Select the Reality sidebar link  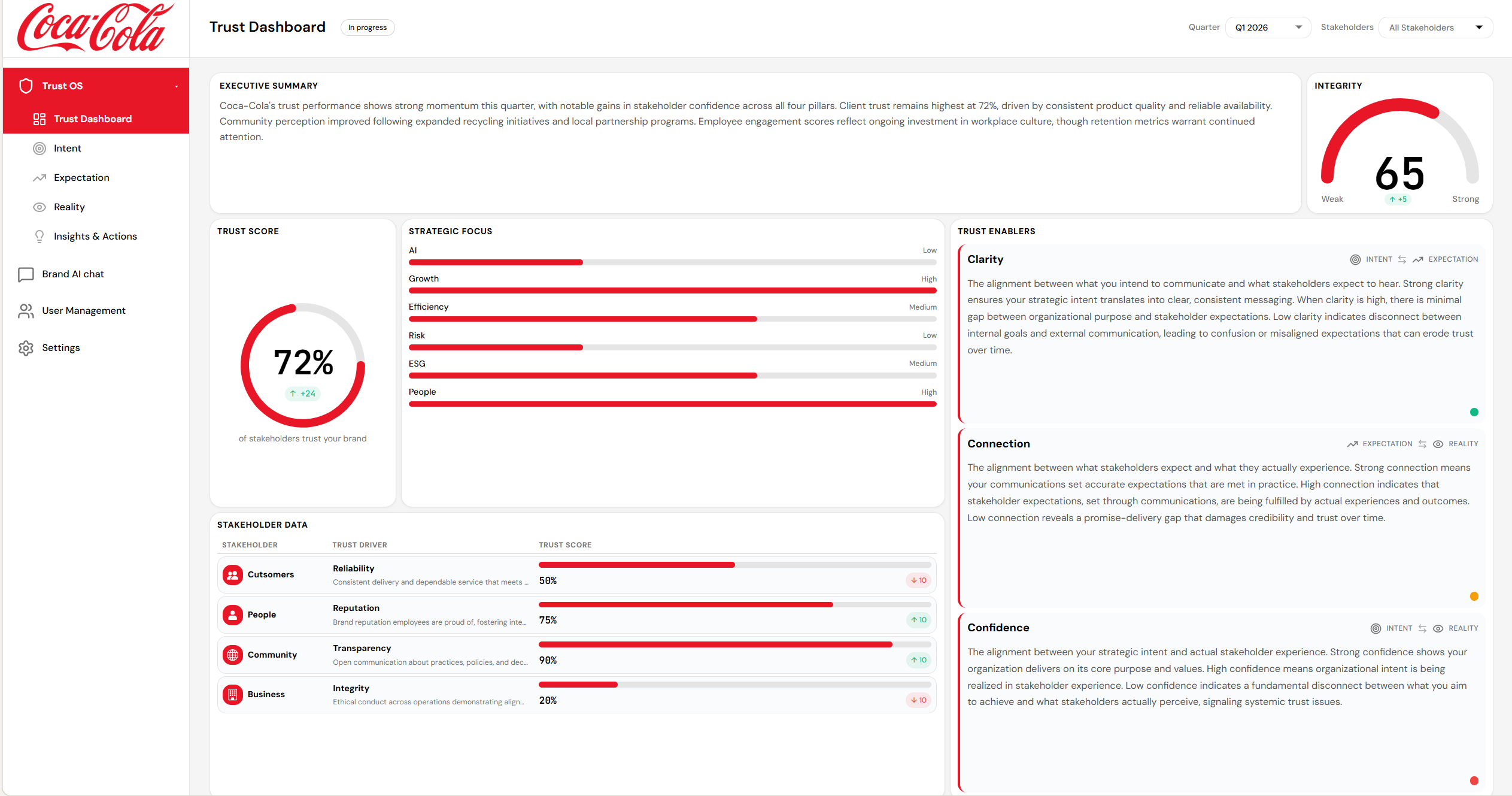click(x=69, y=207)
